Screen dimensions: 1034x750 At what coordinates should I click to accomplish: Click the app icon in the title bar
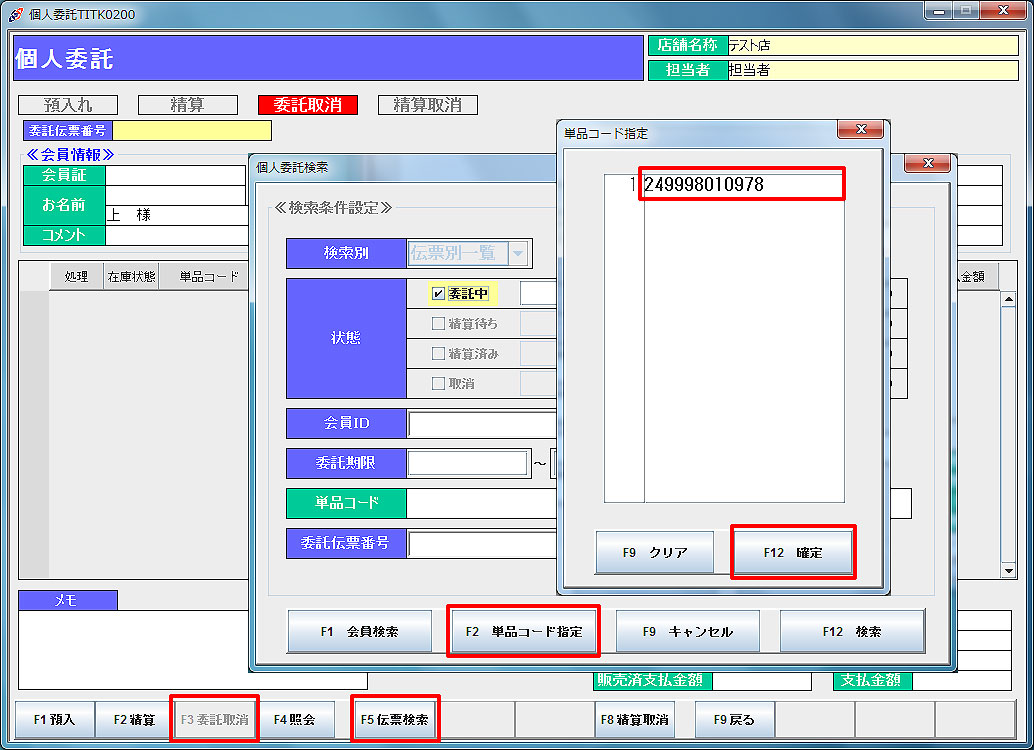pyautogui.click(x=16, y=13)
